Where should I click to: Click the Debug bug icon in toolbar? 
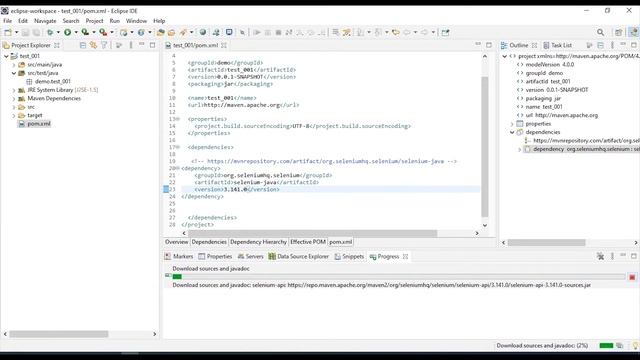click(x=50, y=32)
